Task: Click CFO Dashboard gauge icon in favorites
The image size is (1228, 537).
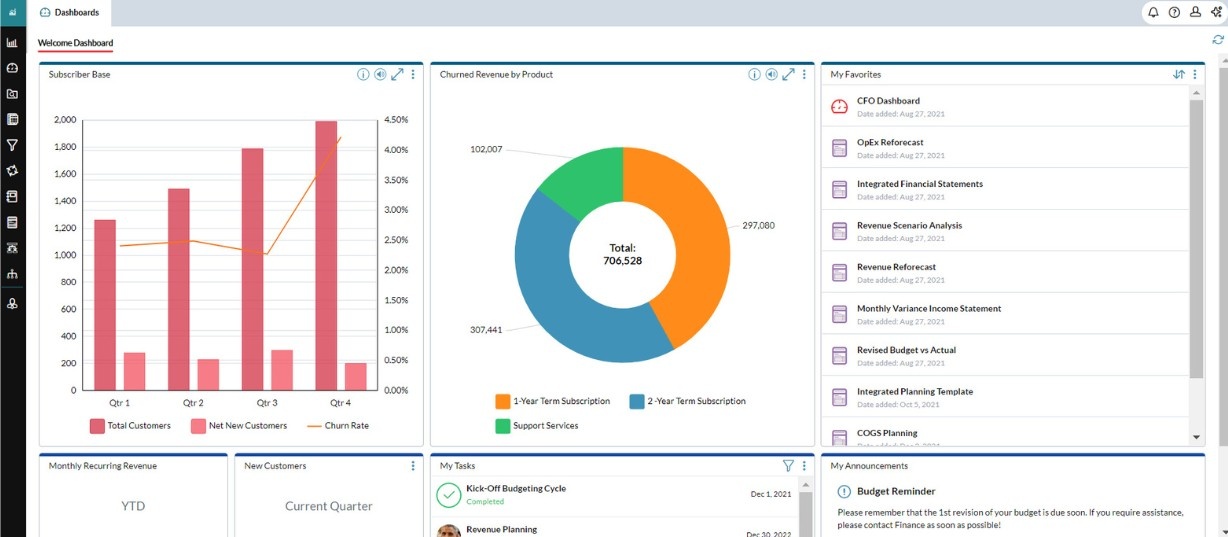Action: (x=840, y=106)
